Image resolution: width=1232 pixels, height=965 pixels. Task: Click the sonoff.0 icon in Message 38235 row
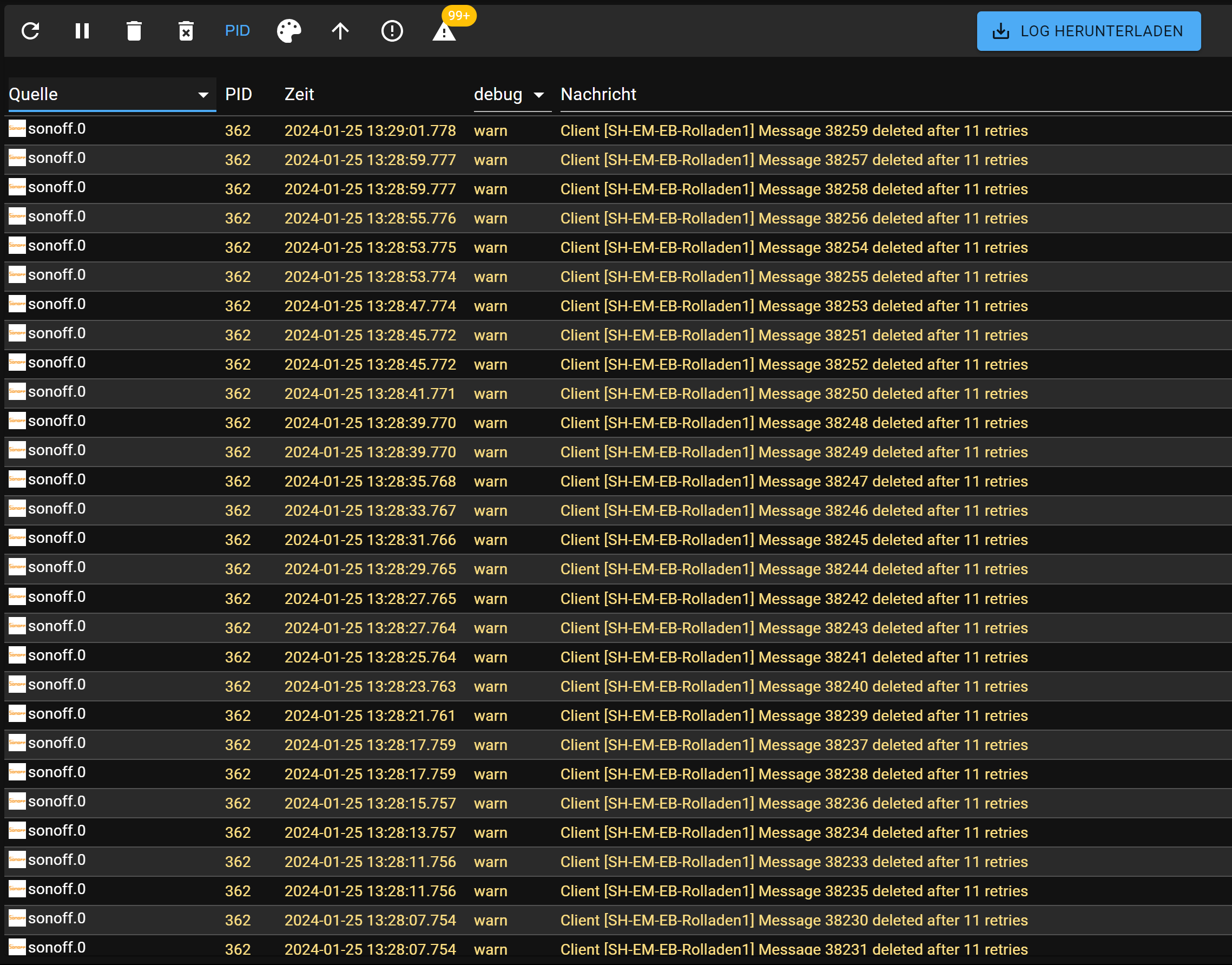click(x=17, y=889)
